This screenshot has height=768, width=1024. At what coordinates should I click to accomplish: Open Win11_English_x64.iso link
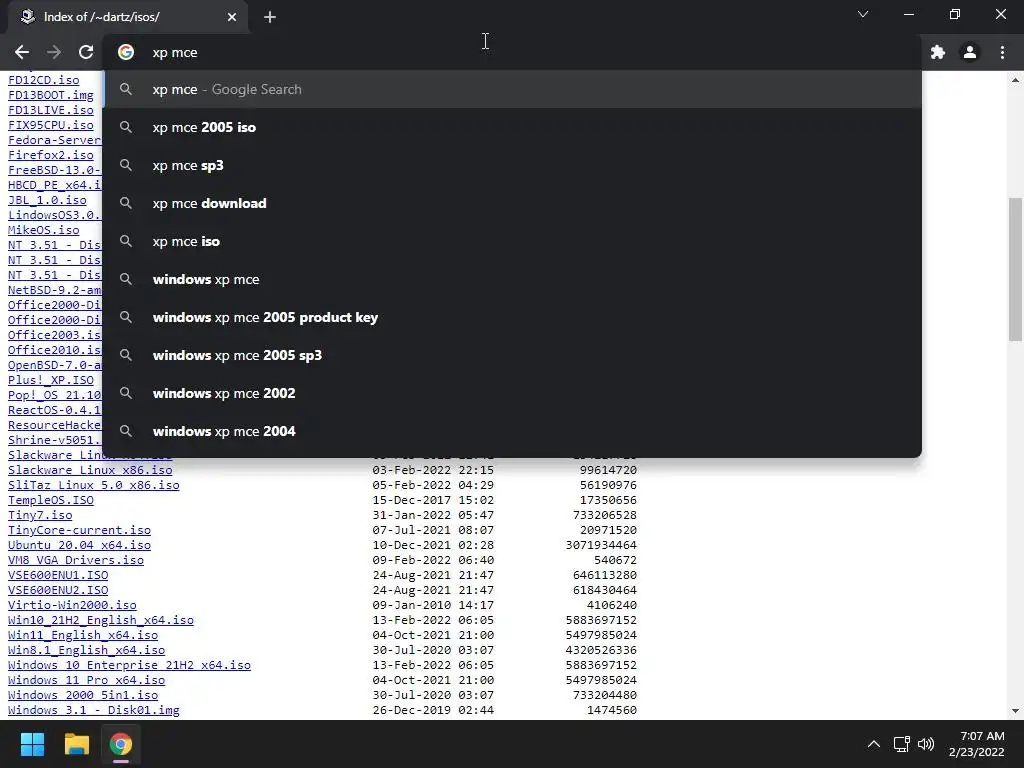click(83, 635)
